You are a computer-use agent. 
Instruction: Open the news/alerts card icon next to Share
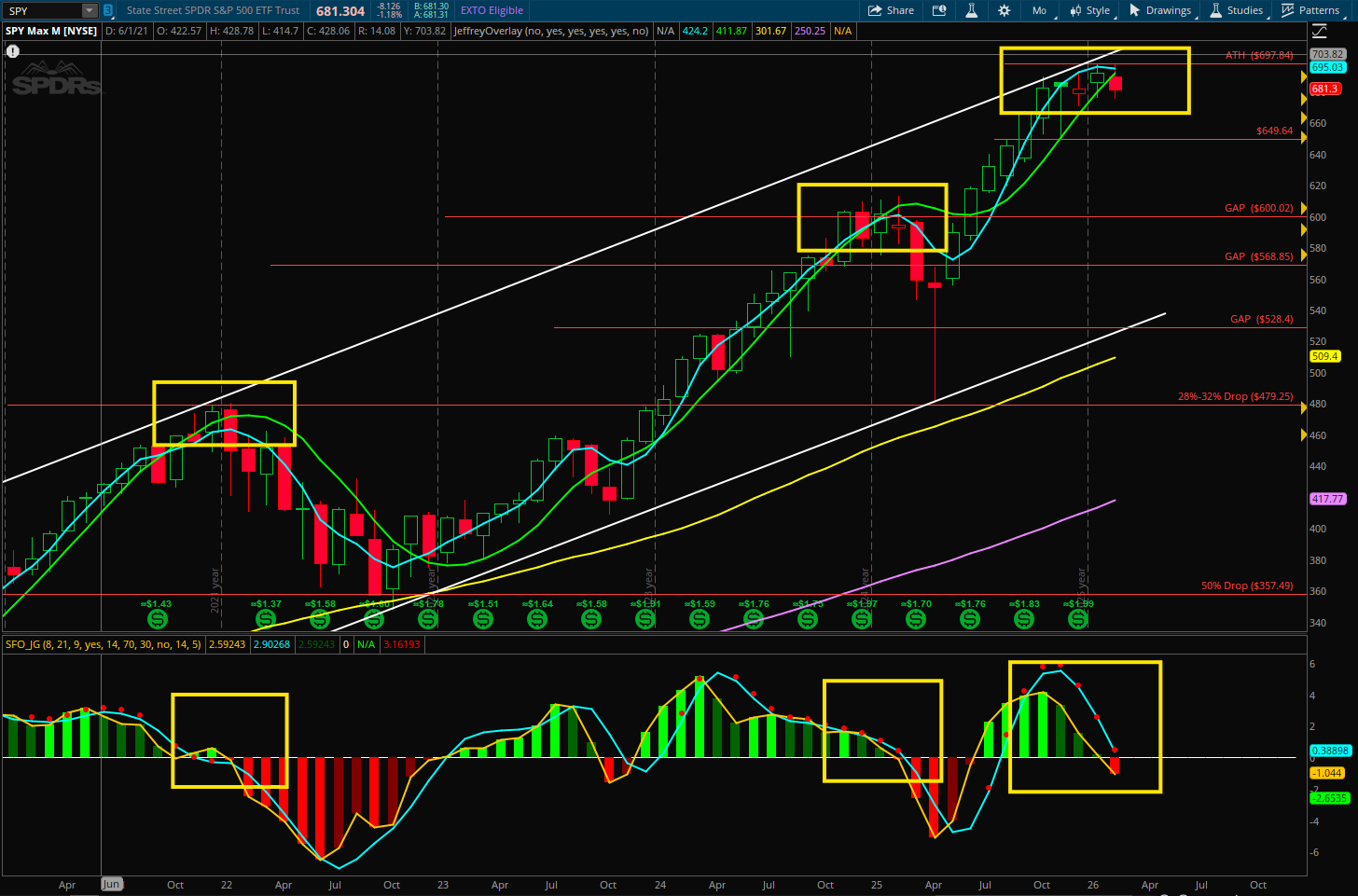point(939,10)
